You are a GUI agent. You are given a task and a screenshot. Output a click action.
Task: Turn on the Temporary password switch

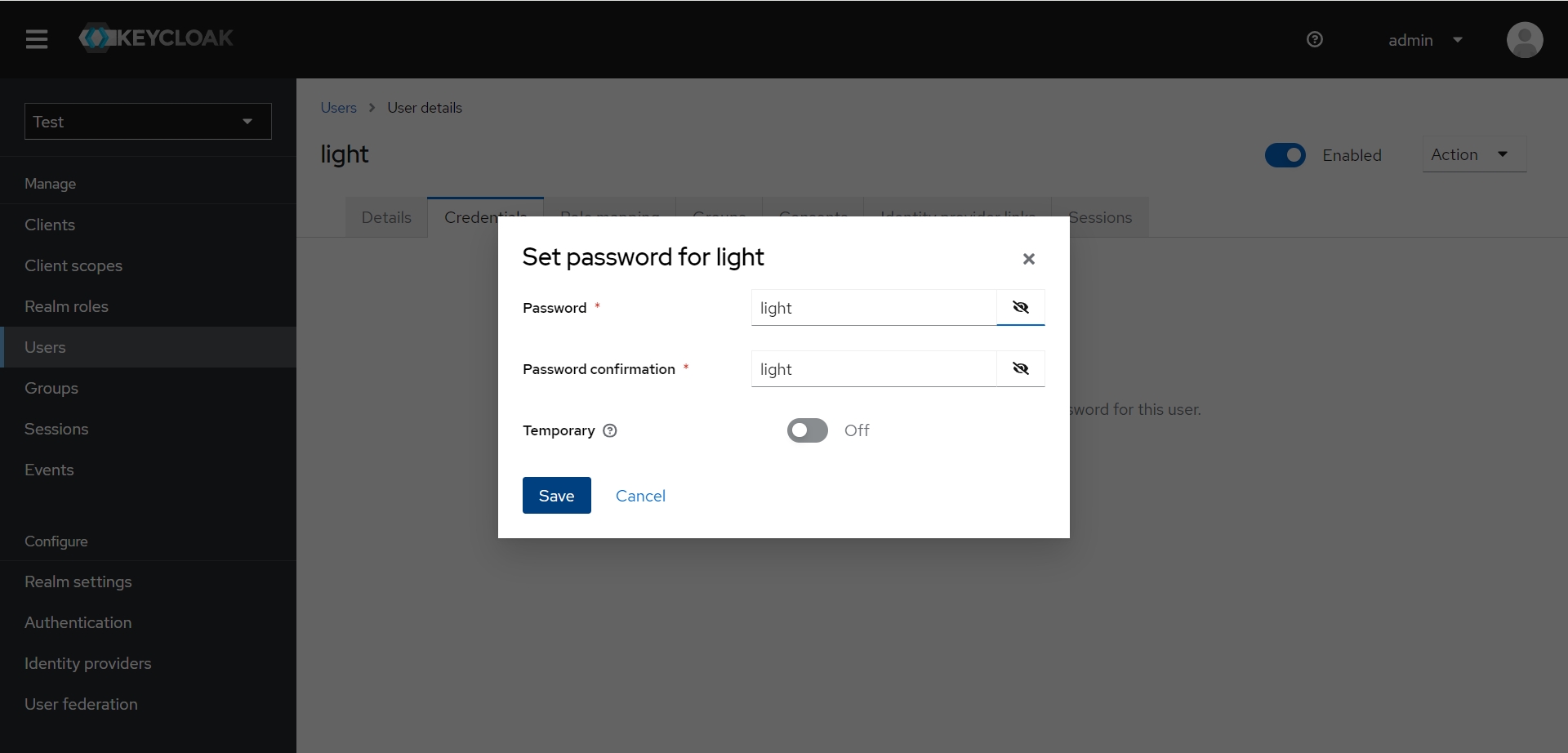coord(807,430)
